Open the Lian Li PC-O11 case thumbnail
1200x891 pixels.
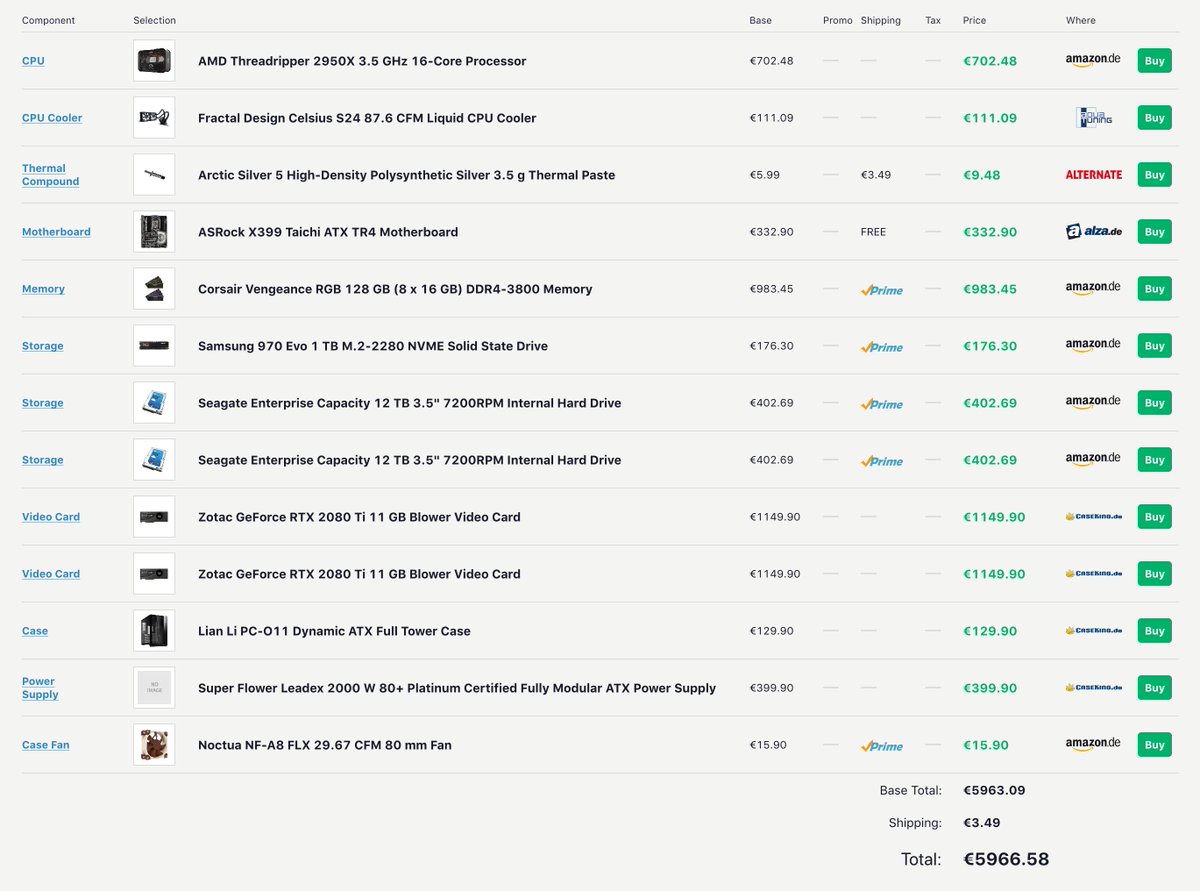coord(154,631)
